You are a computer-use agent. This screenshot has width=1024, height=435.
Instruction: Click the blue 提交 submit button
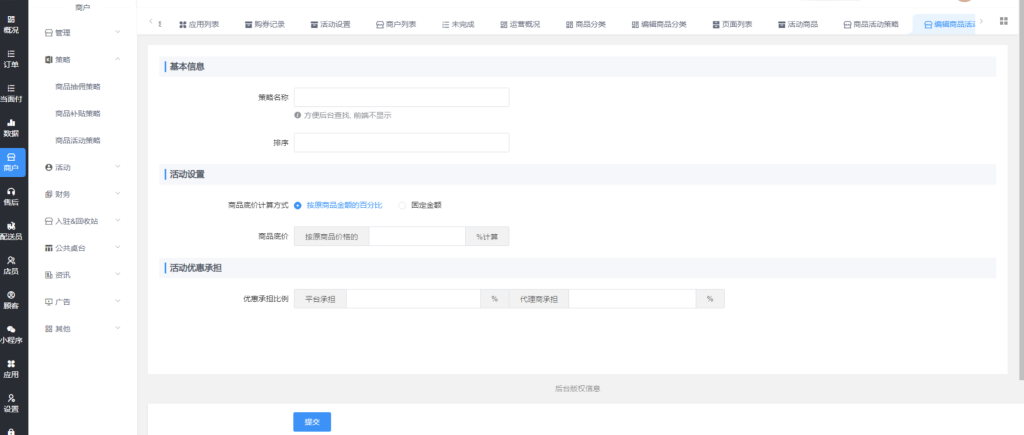pos(312,422)
